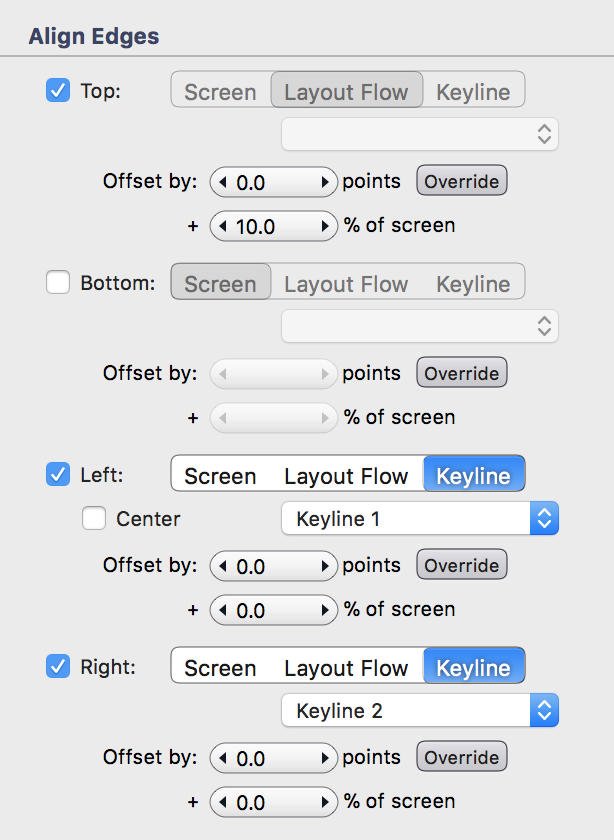Decrease the Right offset points value
The height and width of the screenshot is (840, 614).
pos(222,759)
